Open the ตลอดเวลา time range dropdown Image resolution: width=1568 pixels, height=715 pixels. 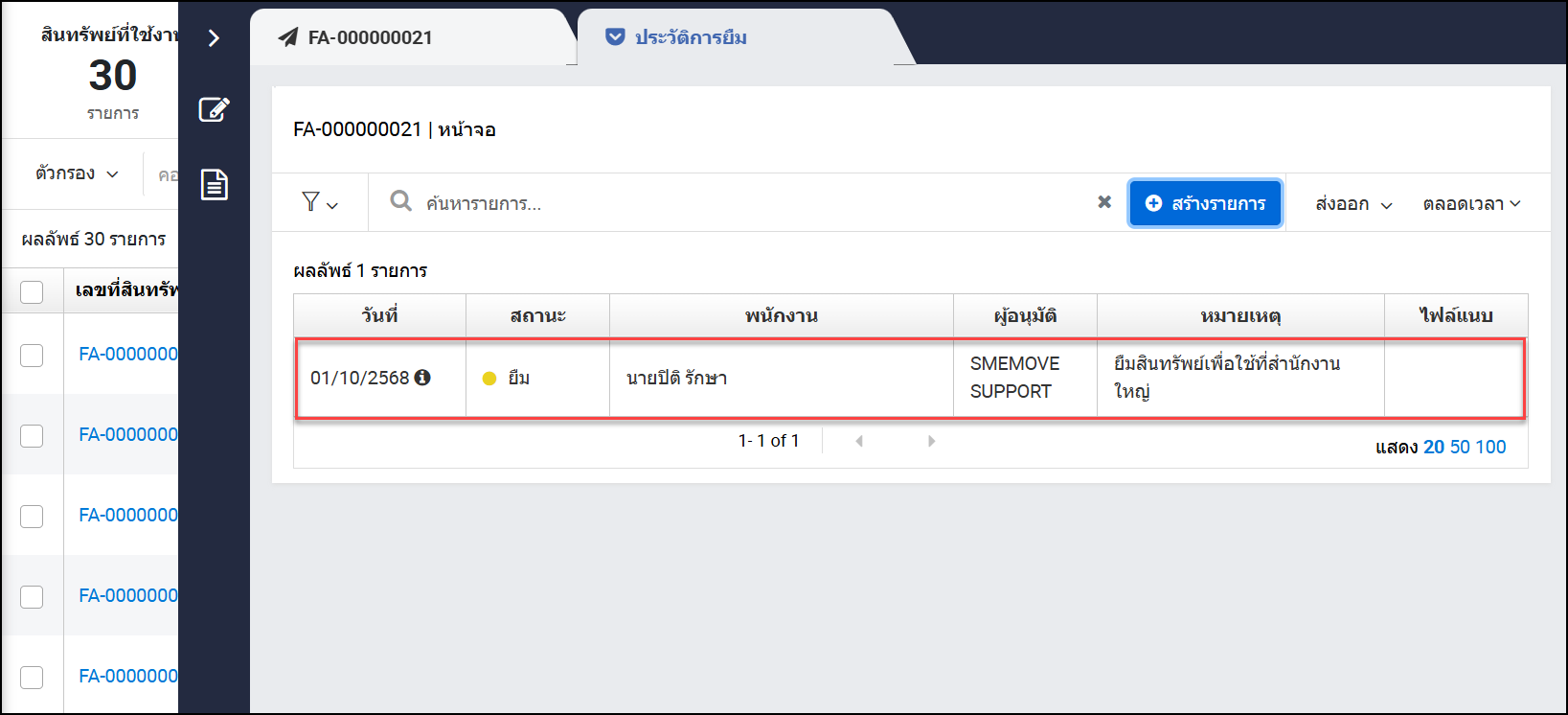(x=1471, y=204)
